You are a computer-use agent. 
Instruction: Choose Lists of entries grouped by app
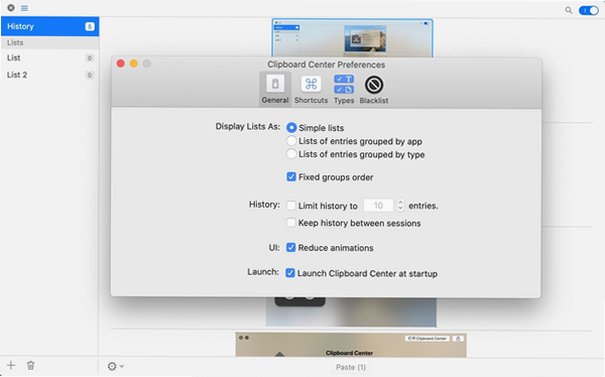click(x=292, y=141)
